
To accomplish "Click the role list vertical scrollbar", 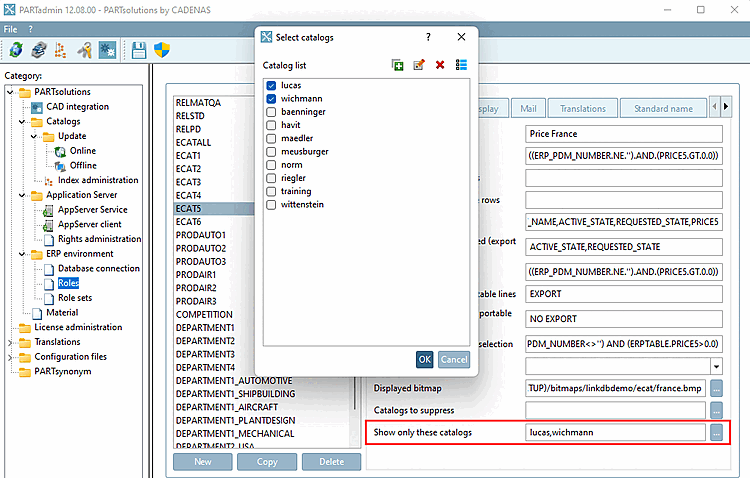I will click(355, 392).
